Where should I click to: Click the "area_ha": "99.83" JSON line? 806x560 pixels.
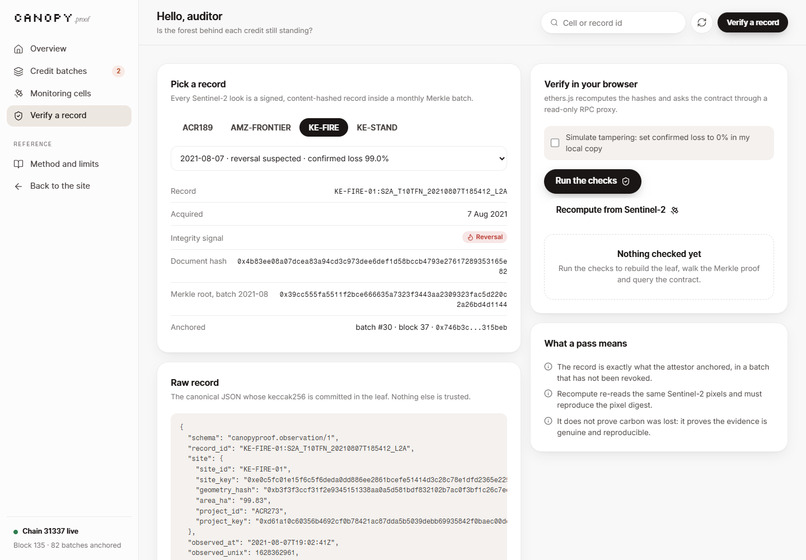pyautogui.click(x=233, y=500)
